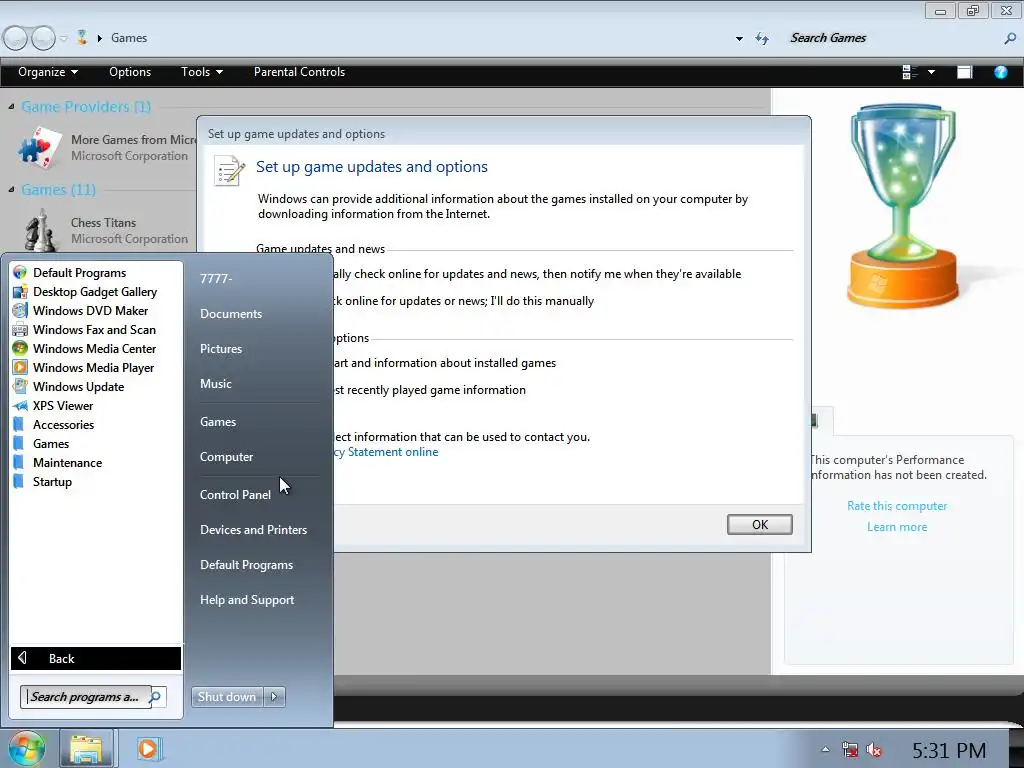
Task: Click the Forward navigation arrow button
Action: [43, 38]
